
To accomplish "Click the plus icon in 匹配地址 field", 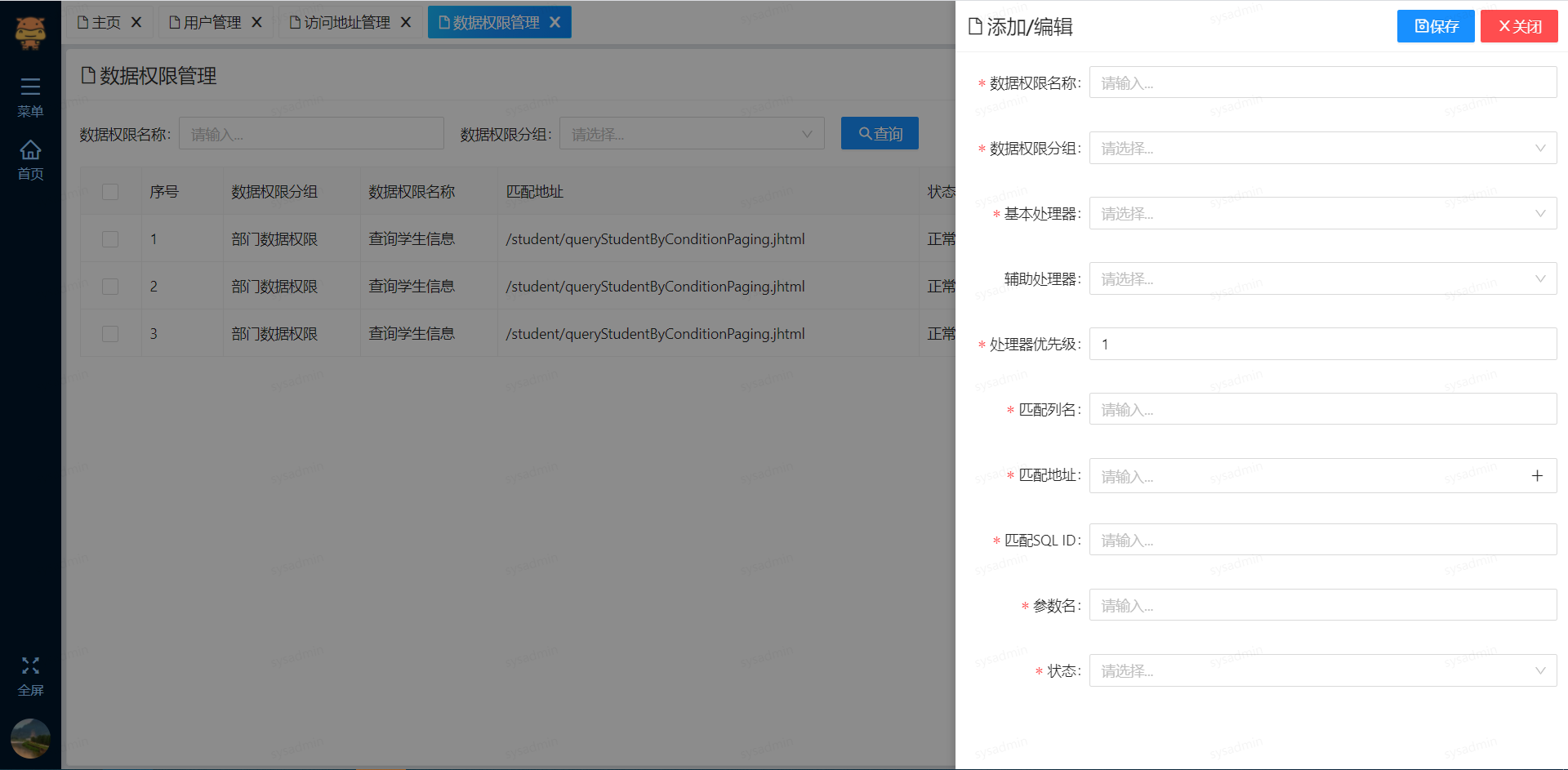I will (x=1537, y=476).
